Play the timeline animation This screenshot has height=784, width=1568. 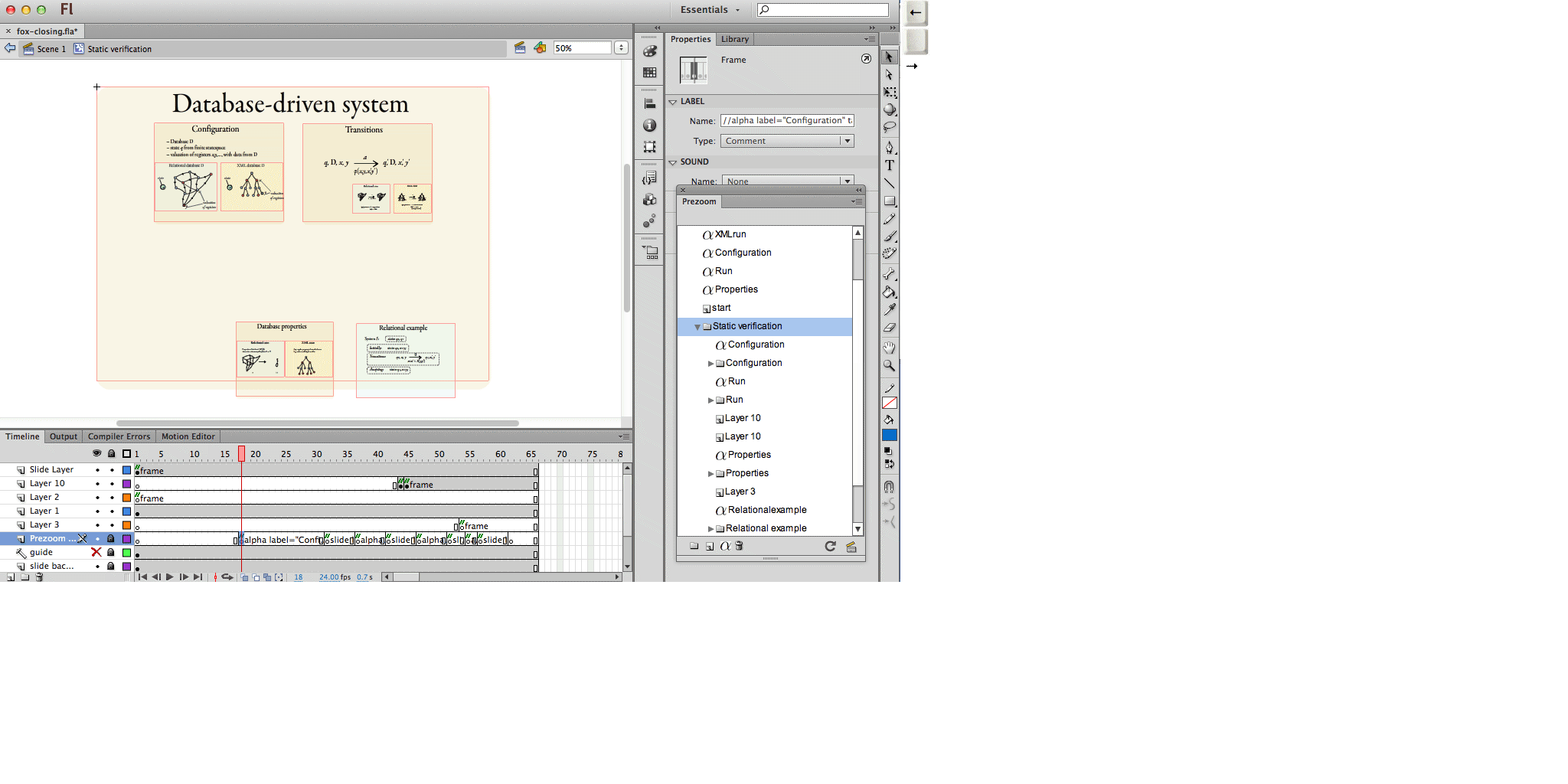(170, 577)
